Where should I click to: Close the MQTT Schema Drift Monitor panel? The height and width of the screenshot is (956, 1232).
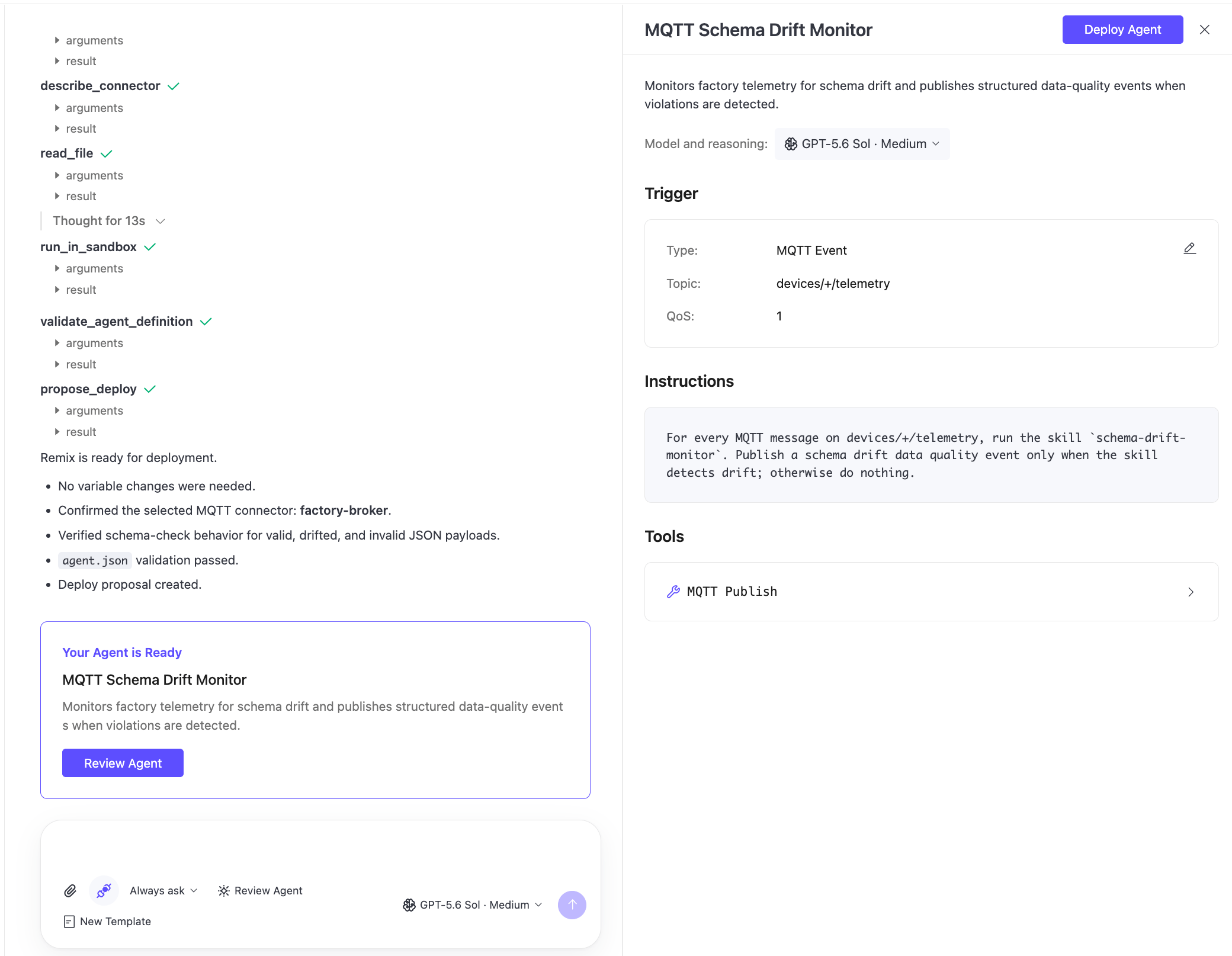pyautogui.click(x=1205, y=30)
